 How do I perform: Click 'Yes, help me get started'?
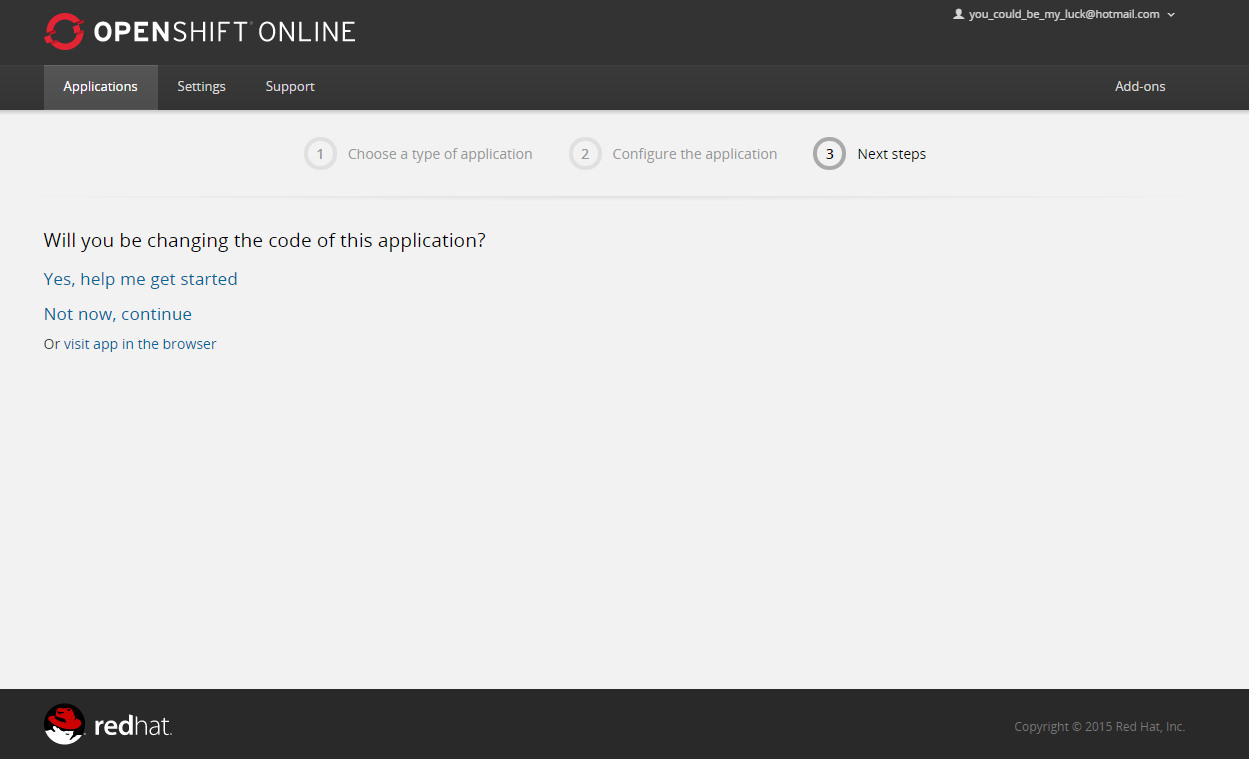(x=141, y=279)
